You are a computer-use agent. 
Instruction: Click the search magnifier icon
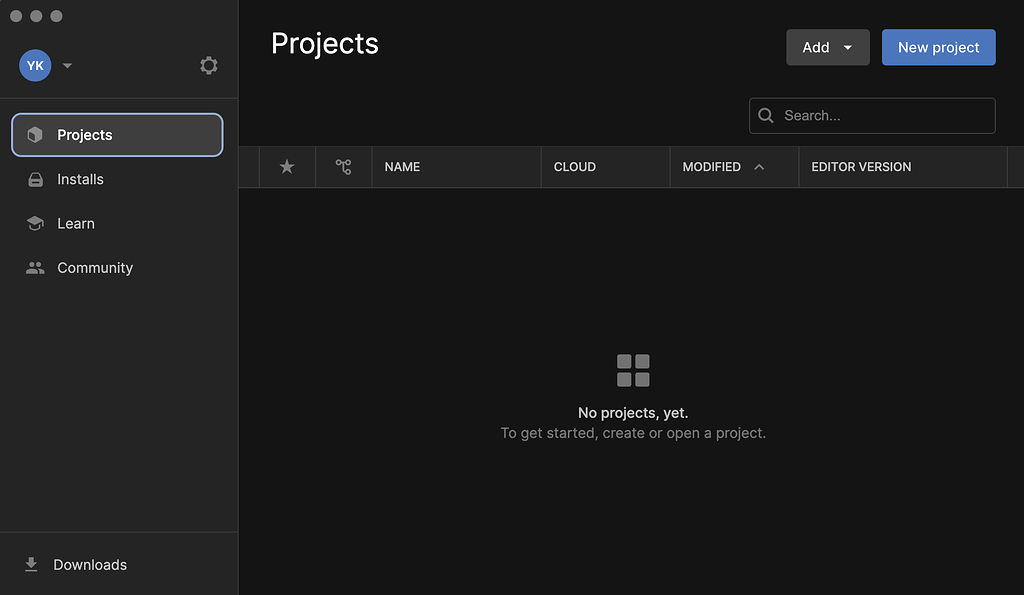point(766,116)
